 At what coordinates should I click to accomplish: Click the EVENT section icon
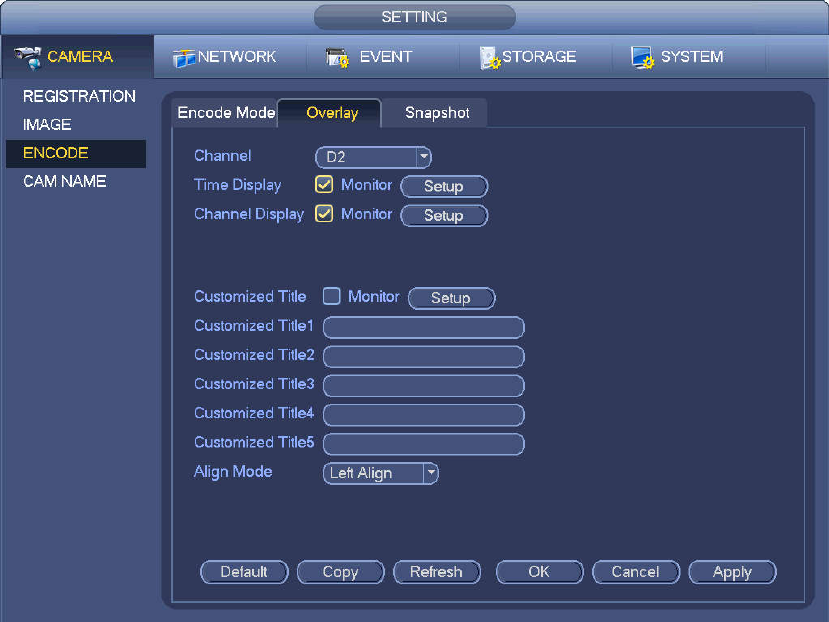[337, 57]
